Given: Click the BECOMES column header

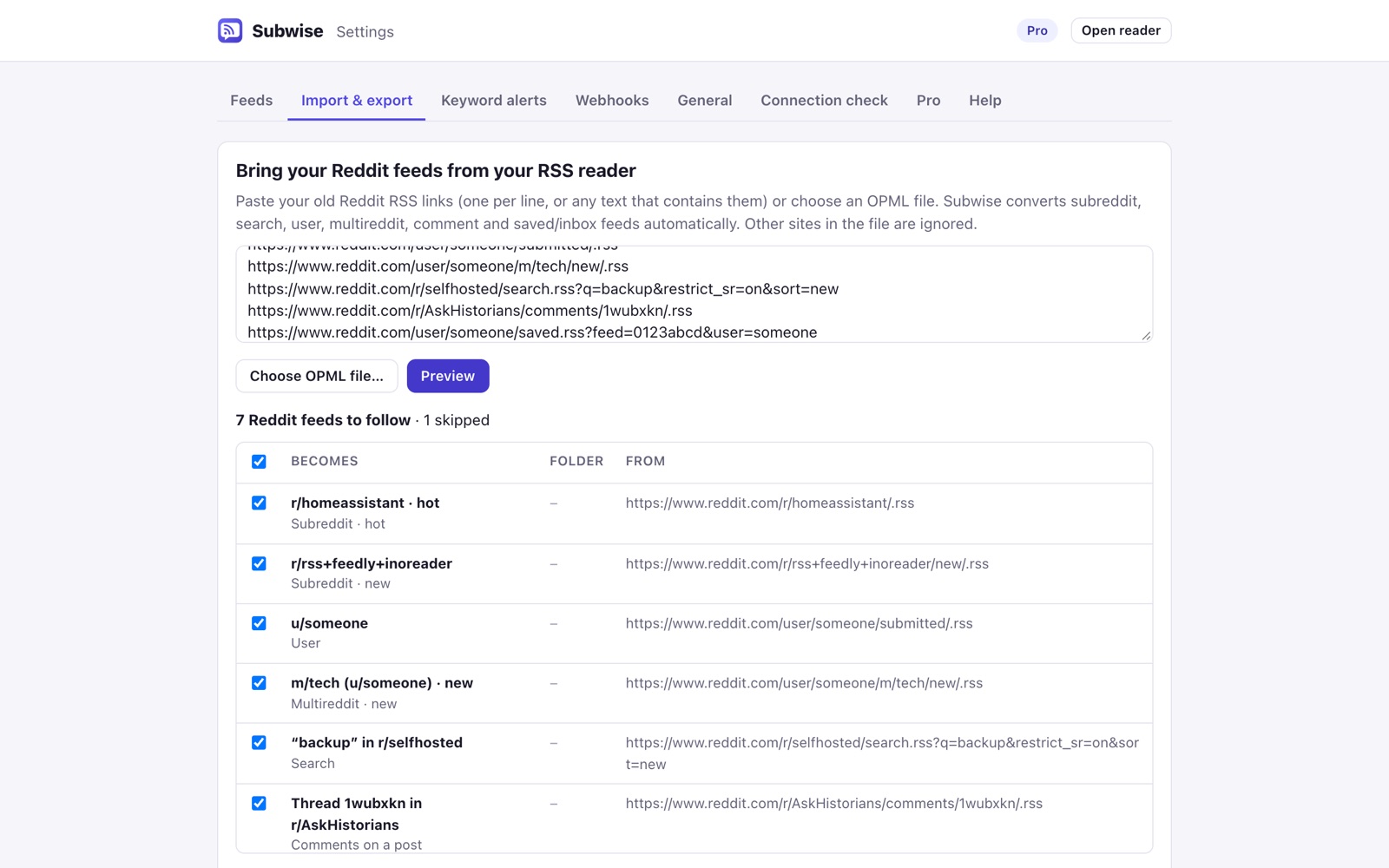Looking at the screenshot, I should (x=325, y=462).
